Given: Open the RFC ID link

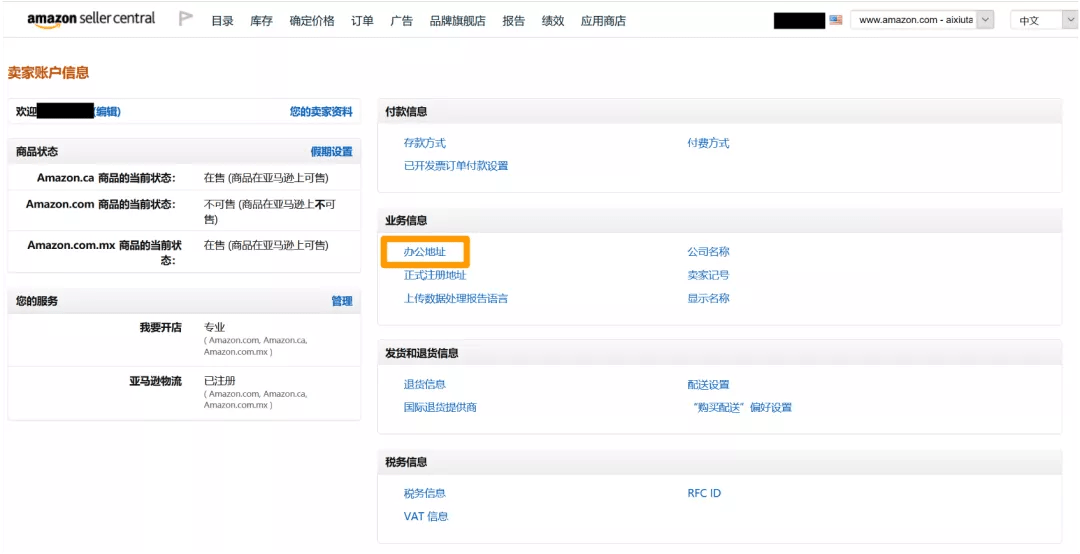Looking at the screenshot, I should (x=704, y=493).
